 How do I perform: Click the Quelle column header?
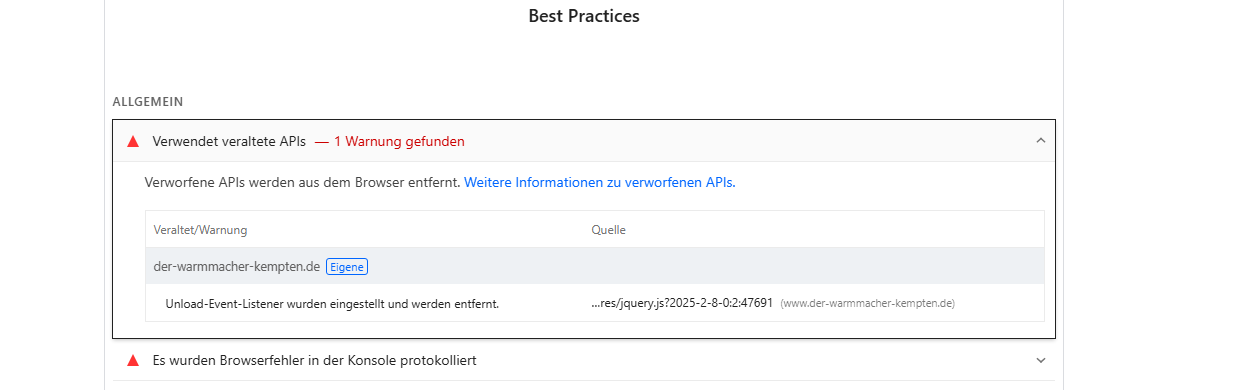coord(609,230)
